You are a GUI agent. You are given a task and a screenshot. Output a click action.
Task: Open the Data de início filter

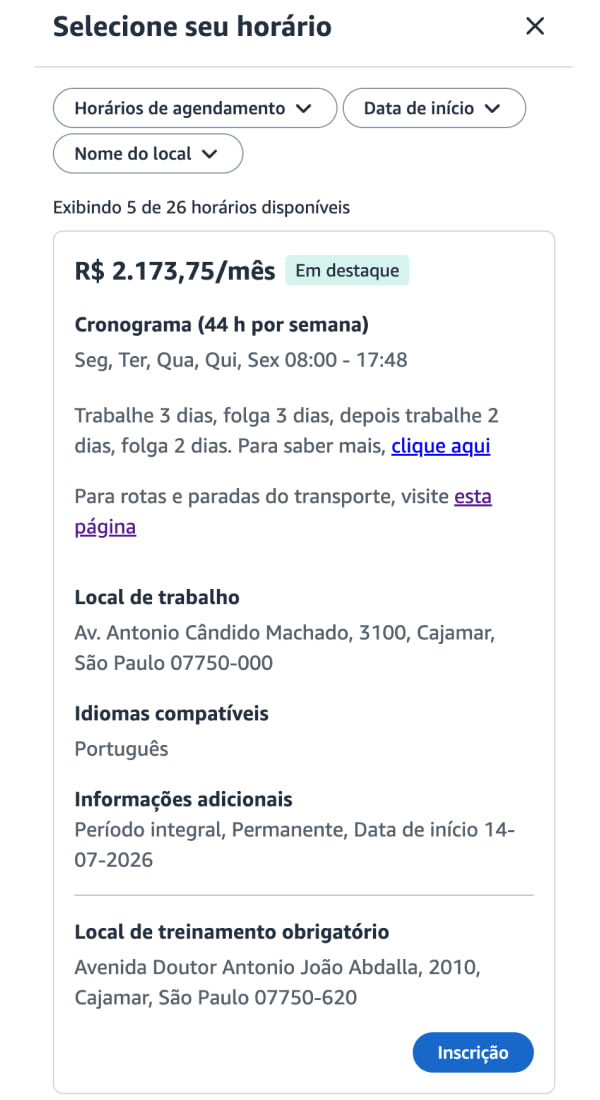pyautogui.click(x=434, y=108)
